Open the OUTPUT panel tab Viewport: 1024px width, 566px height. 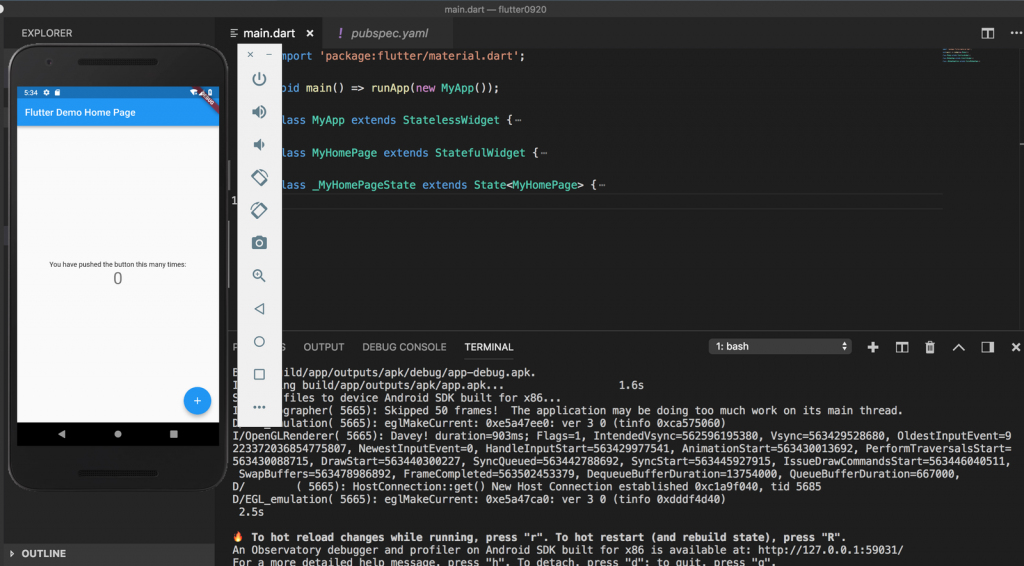(x=323, y=347)
